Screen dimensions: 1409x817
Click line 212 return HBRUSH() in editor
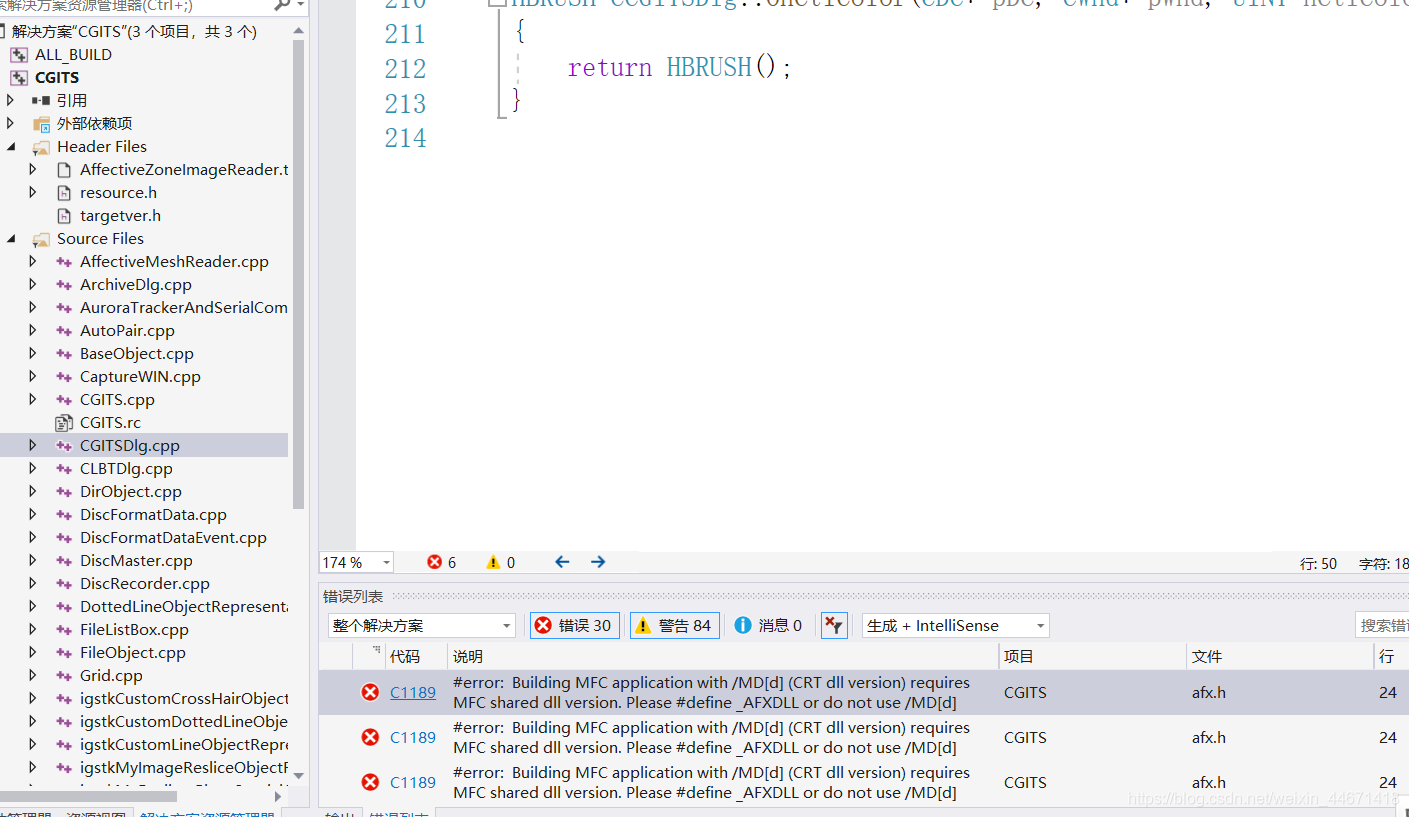tap(679, 68)
